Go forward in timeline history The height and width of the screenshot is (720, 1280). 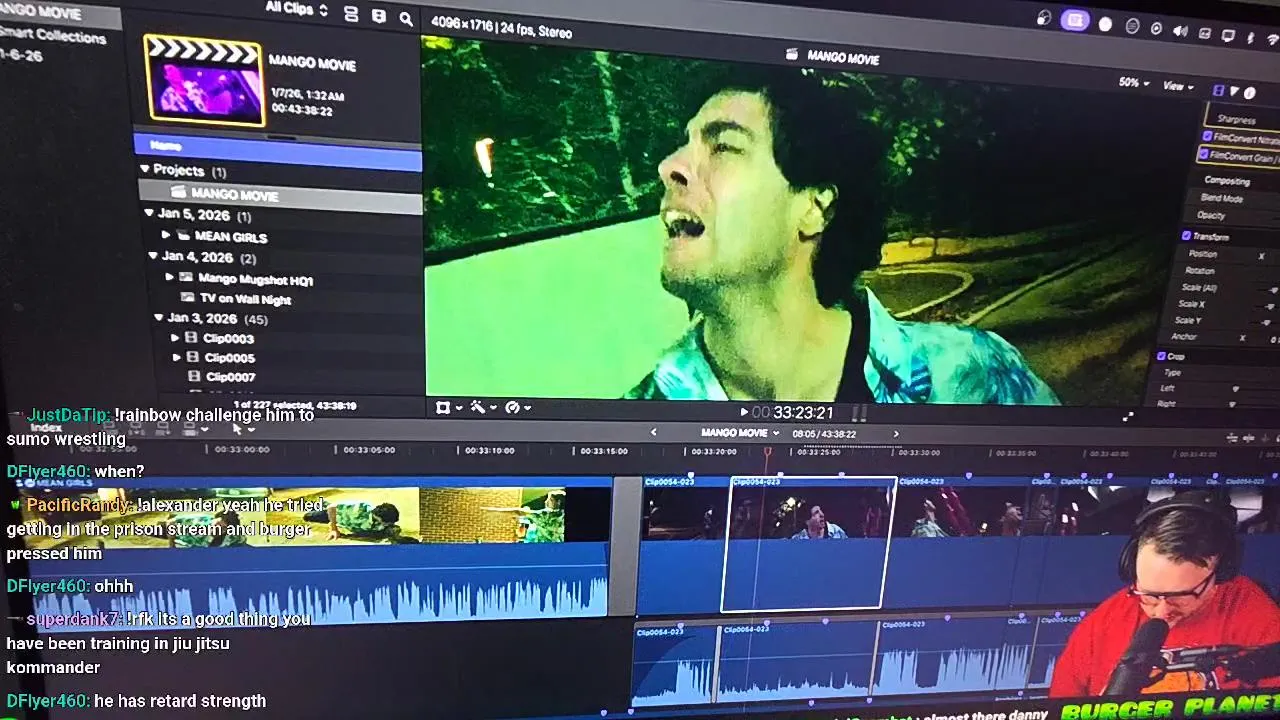pyautogui.click(x=896, y=434)
